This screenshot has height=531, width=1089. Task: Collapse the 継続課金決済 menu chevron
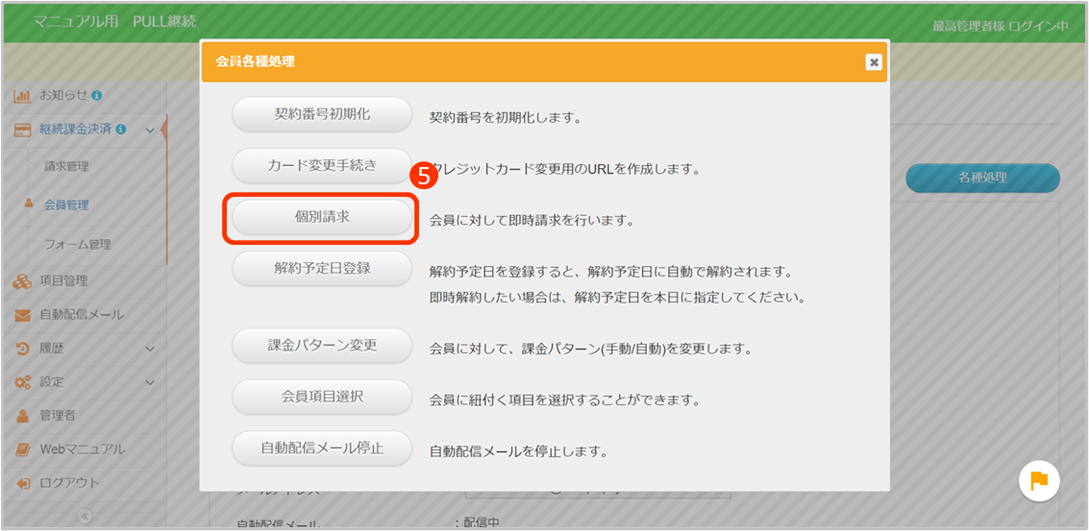point(150,130)
